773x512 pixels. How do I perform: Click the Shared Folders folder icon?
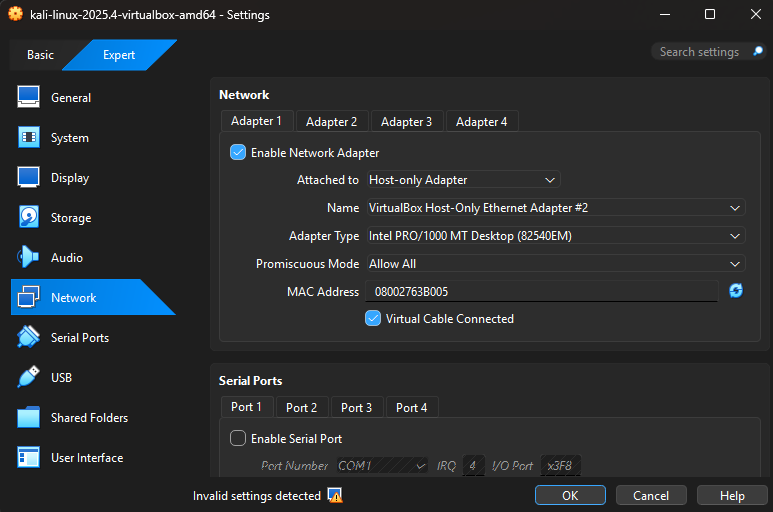point(28,417)
